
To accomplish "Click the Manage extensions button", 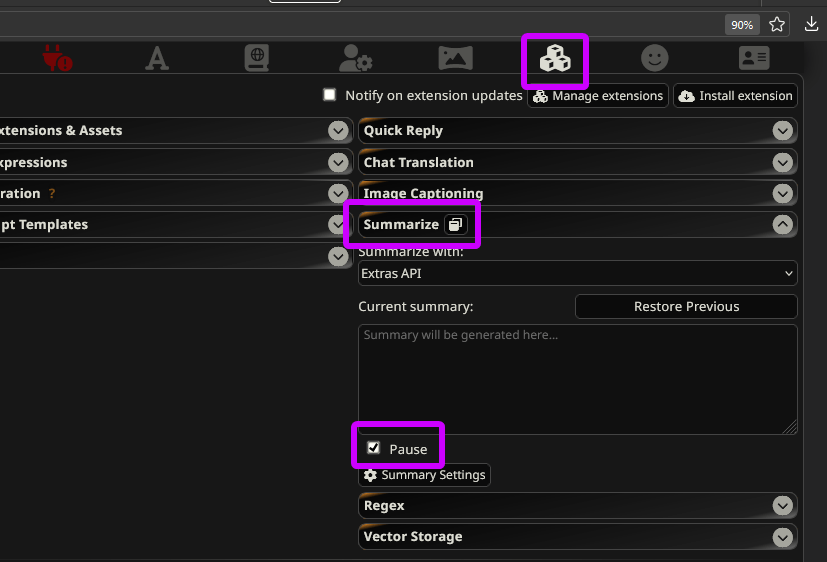I will pos(598,96).
